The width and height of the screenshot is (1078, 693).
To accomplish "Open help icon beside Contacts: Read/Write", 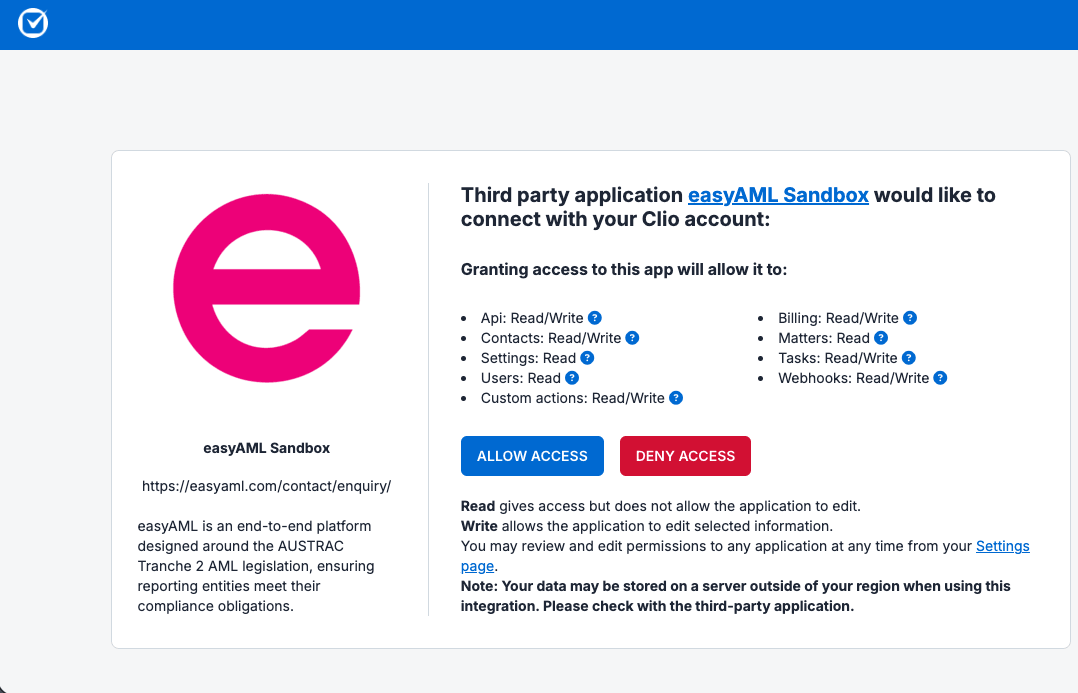I will [x=632, y=338].
